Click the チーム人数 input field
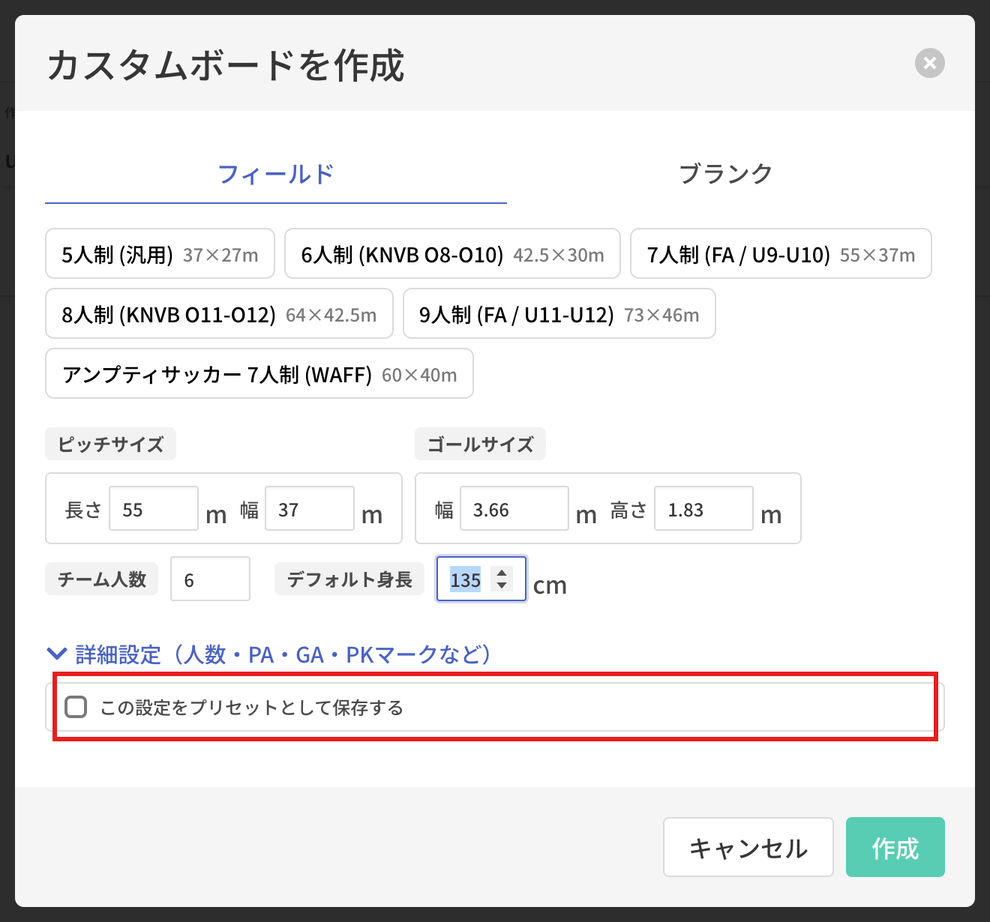 tap(210, 579)
